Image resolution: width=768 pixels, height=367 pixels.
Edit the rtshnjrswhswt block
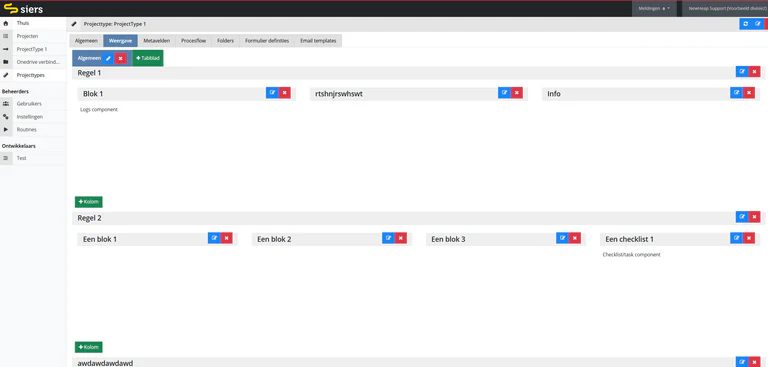pyautogui.click(x=504, y=93)
